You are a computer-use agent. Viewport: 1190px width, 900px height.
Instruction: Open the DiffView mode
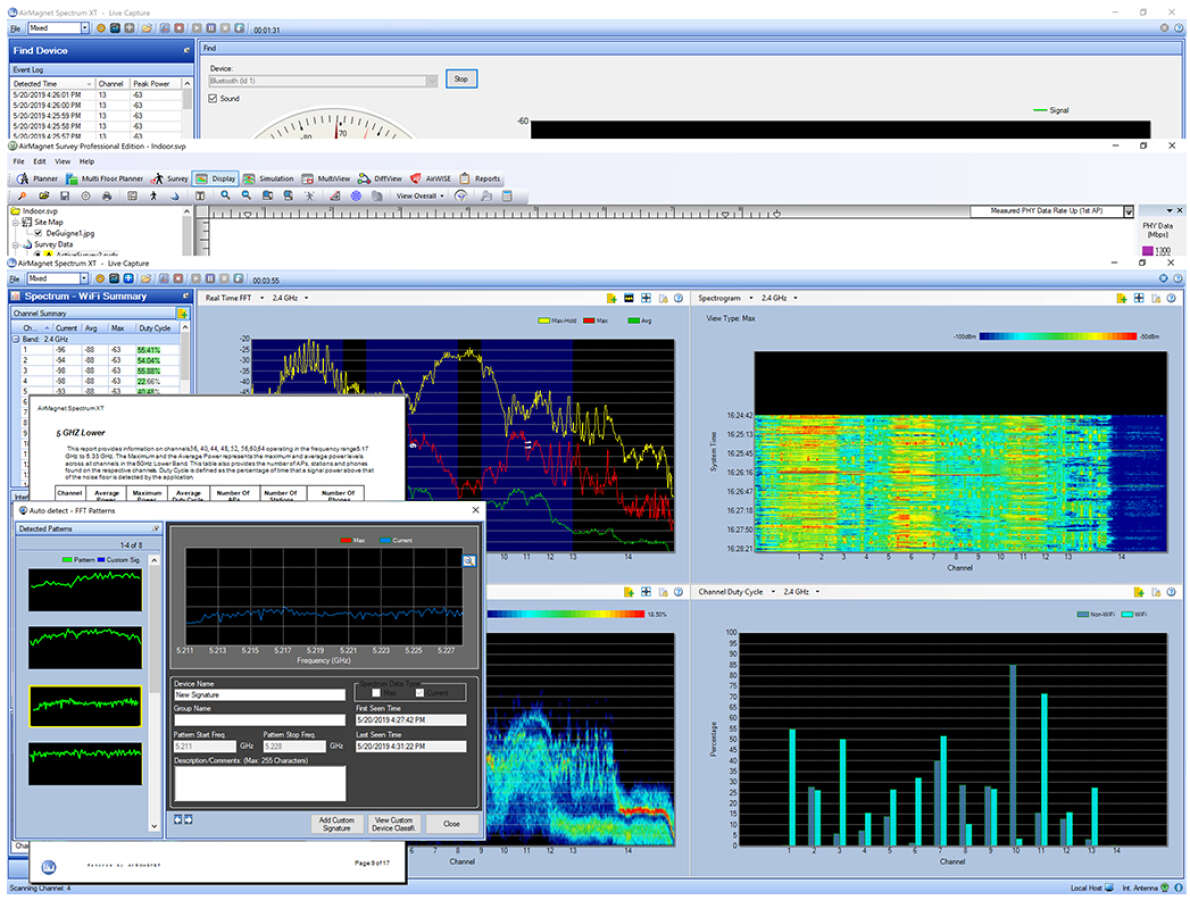coord(379,179)
